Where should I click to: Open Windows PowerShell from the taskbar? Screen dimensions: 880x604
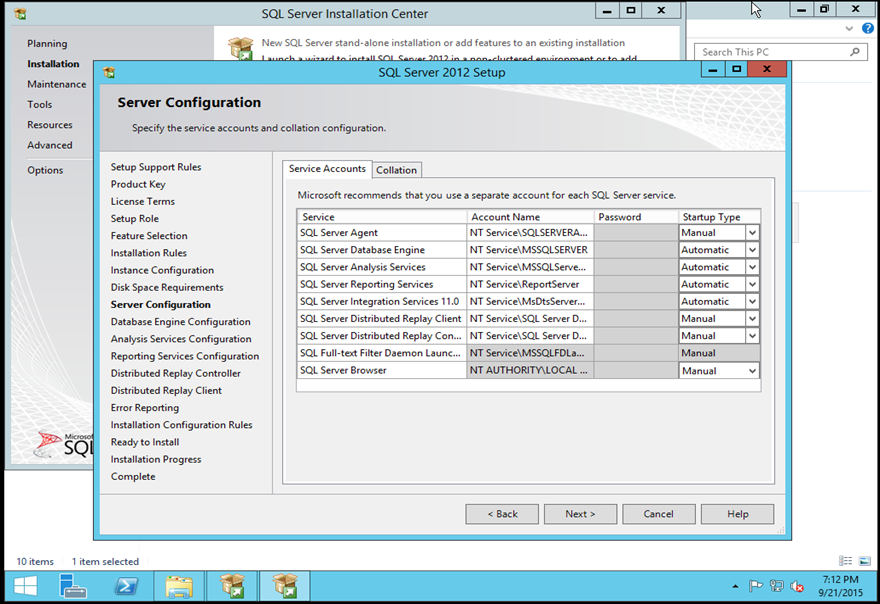[127, 585]
